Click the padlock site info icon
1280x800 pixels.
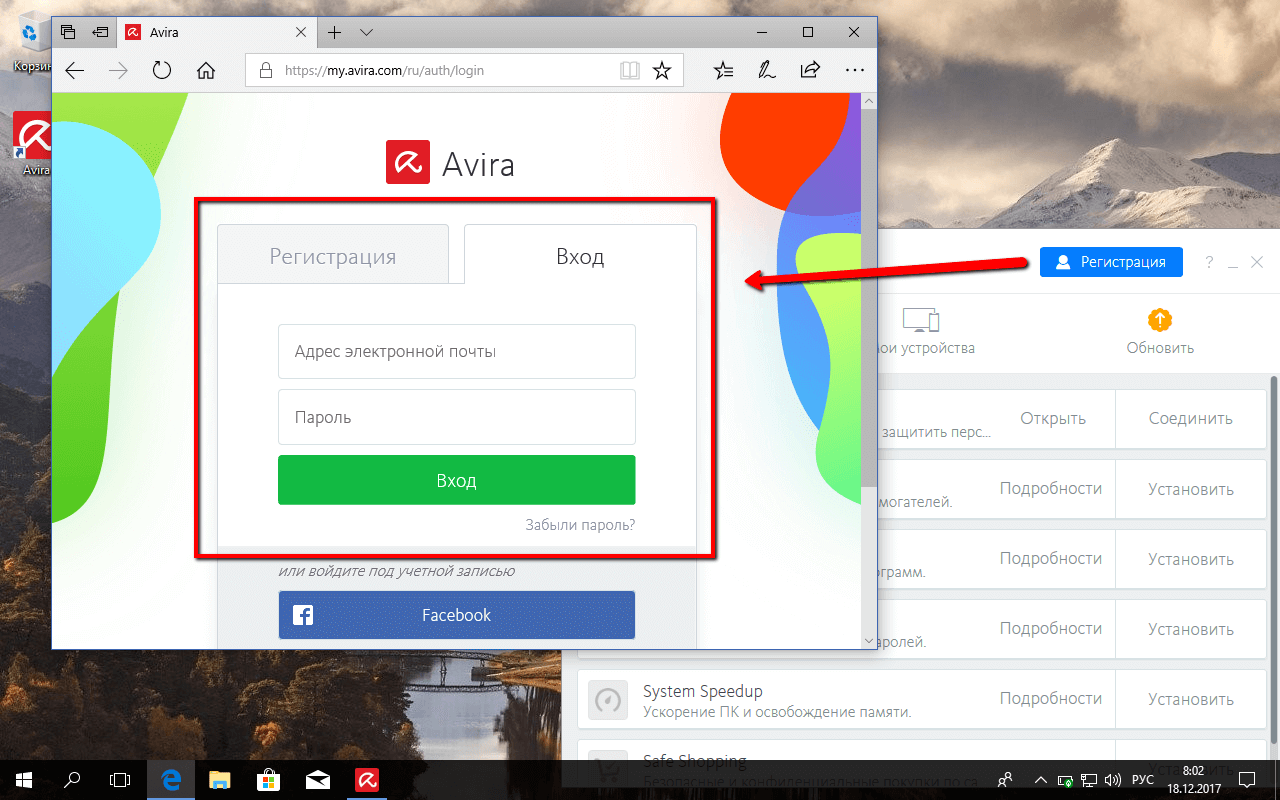(265, 71)
